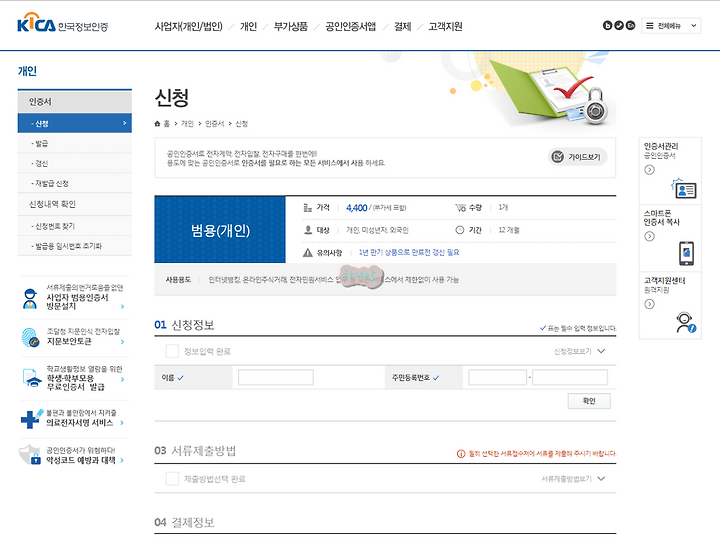720x553 pixels.
Task: Open 개인 top menu
Action: coord(248,27)
